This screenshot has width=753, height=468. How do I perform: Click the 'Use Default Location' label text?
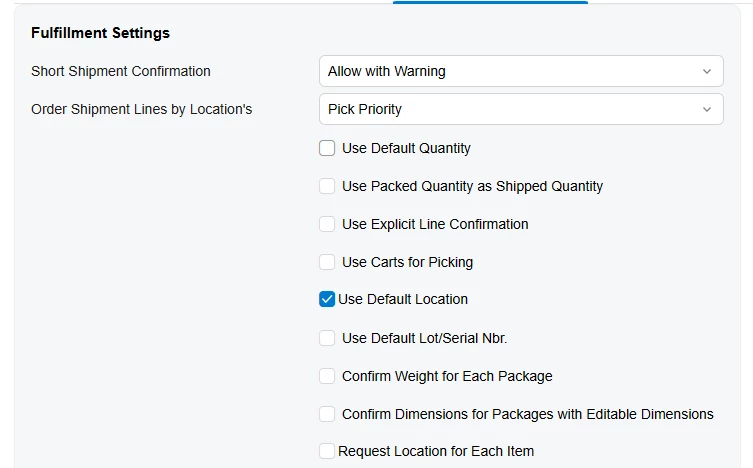click(403, 299)
